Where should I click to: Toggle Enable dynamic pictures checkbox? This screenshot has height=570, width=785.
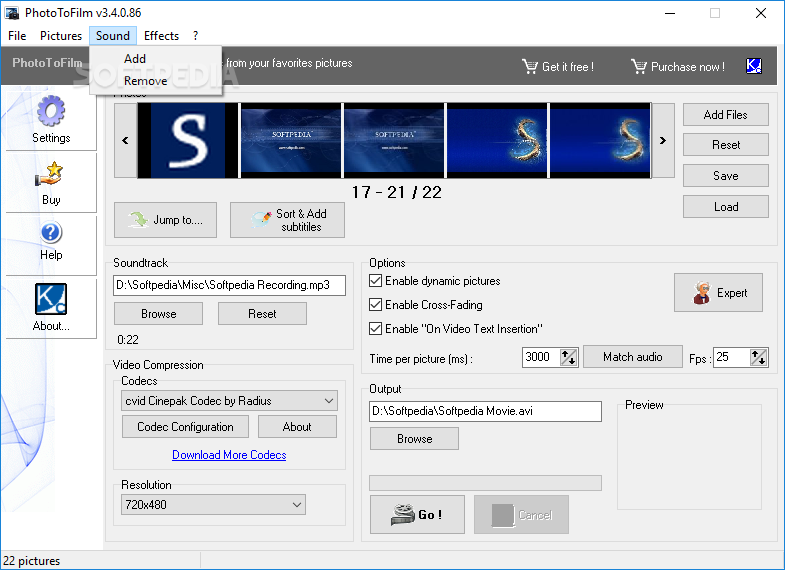(375, 281)
